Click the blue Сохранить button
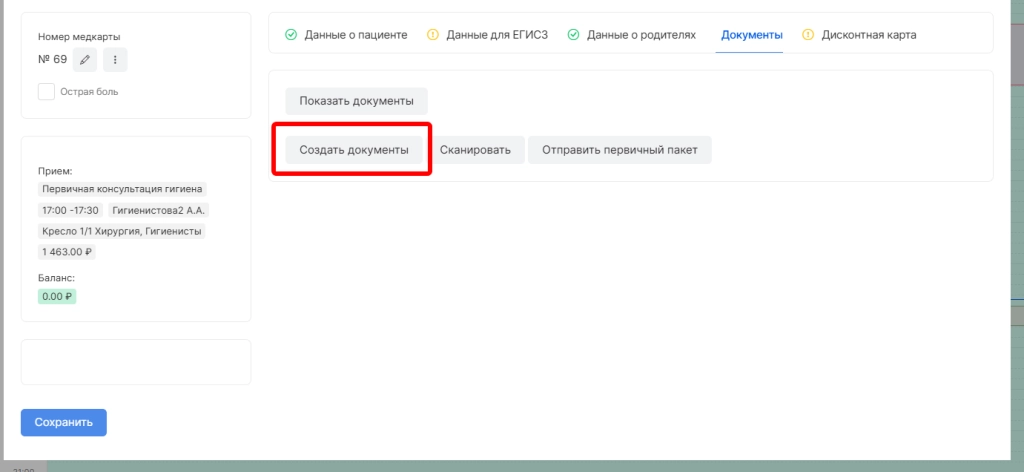 tap(64, 422)
